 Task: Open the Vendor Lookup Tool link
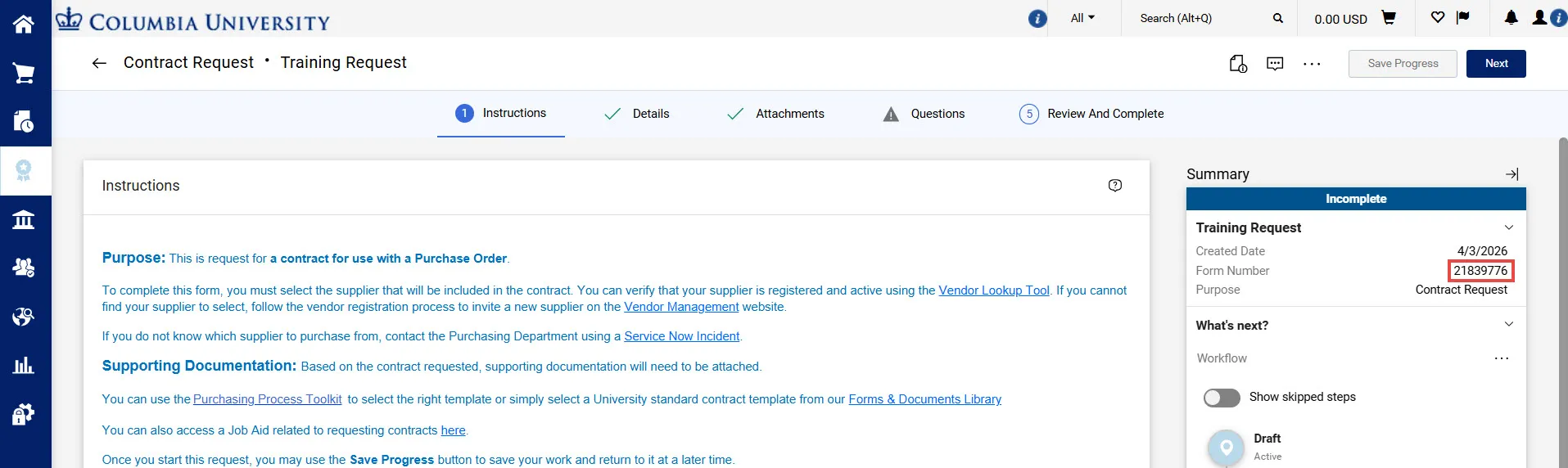click(x=993, y=290)
